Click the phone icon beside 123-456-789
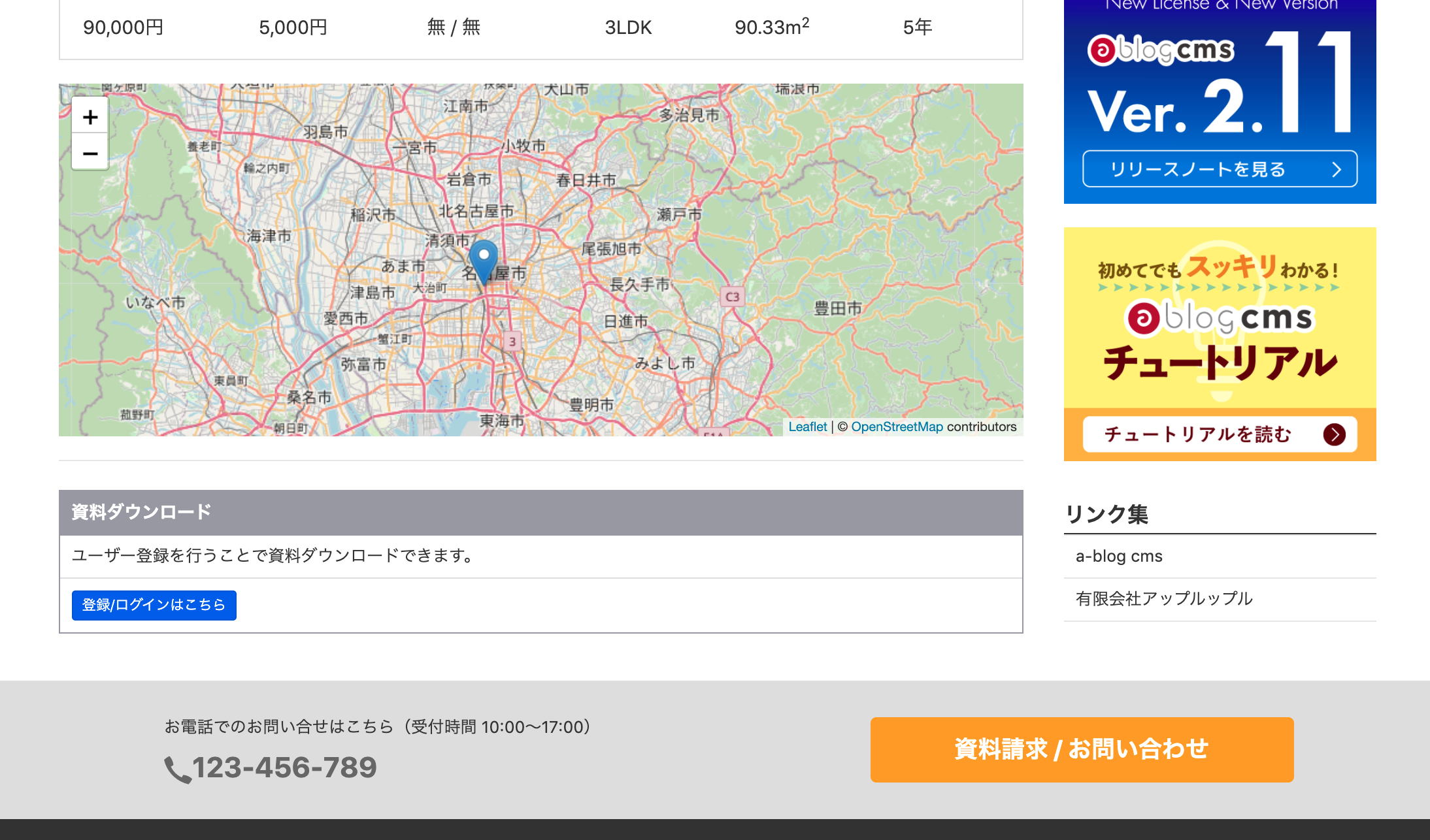This screenshot has height=840, width=1430. [x=177, y=769]
